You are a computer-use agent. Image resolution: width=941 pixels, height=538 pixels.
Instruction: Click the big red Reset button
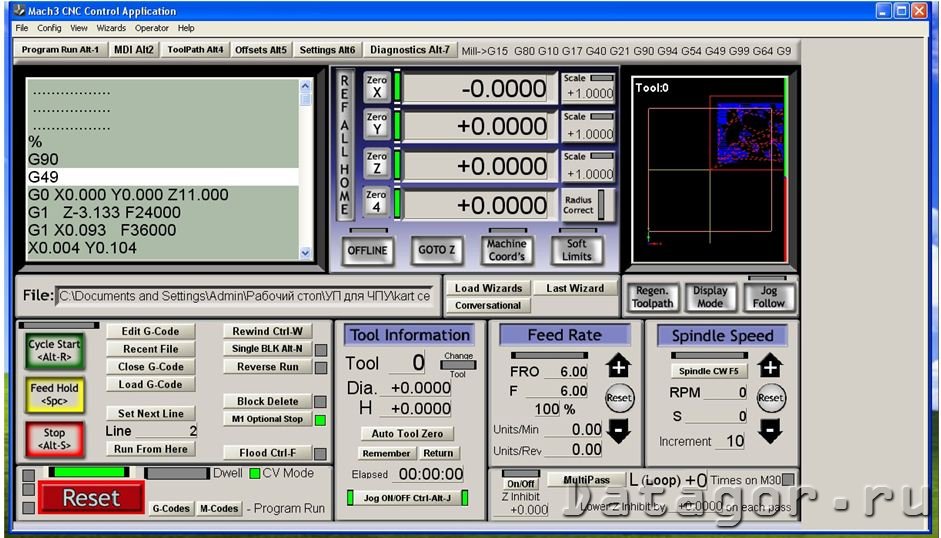[x=91, y=498]
